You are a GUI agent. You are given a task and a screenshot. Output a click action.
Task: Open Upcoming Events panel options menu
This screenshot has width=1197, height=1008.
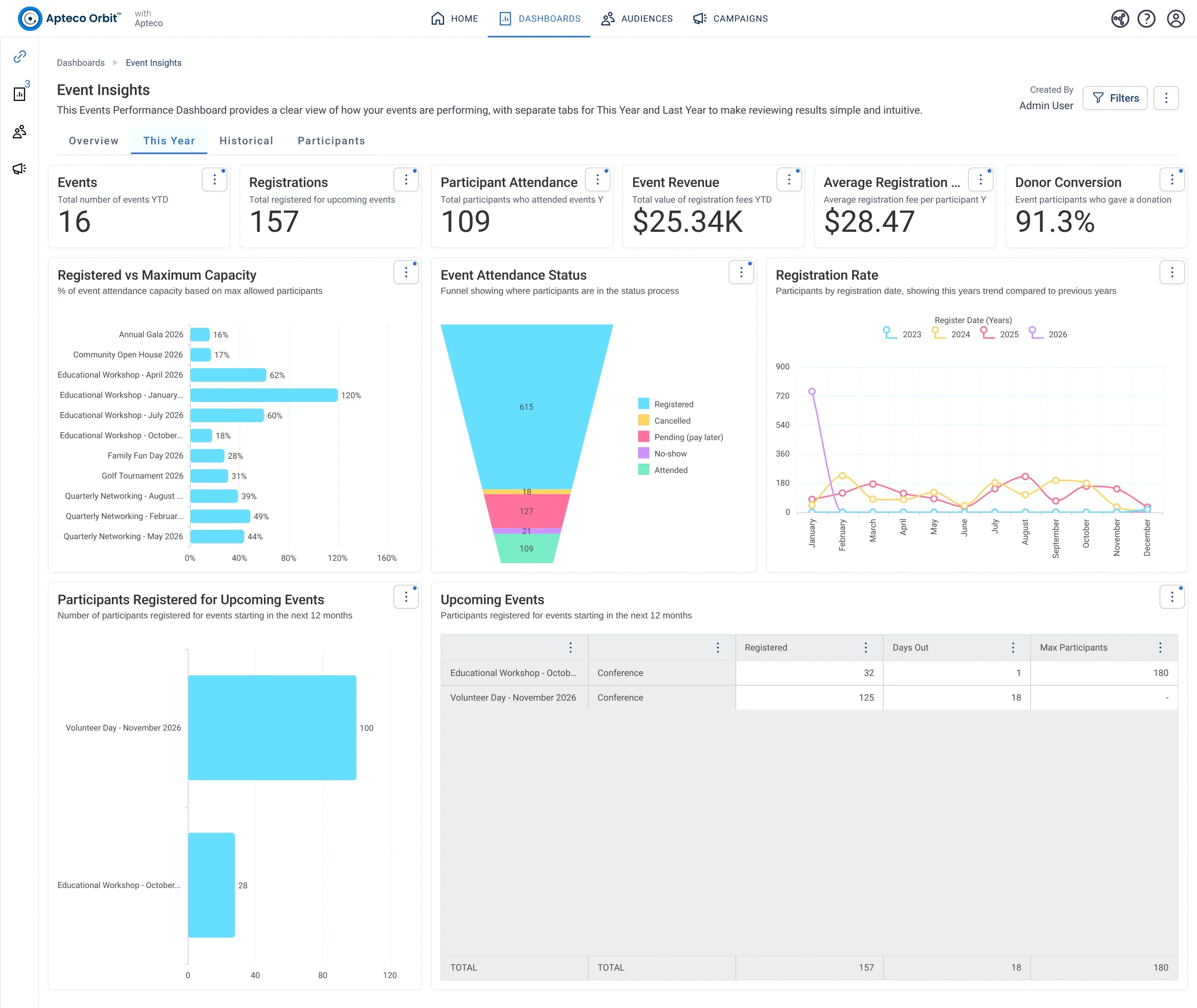pyautogui.click(x=1172, y=597)
